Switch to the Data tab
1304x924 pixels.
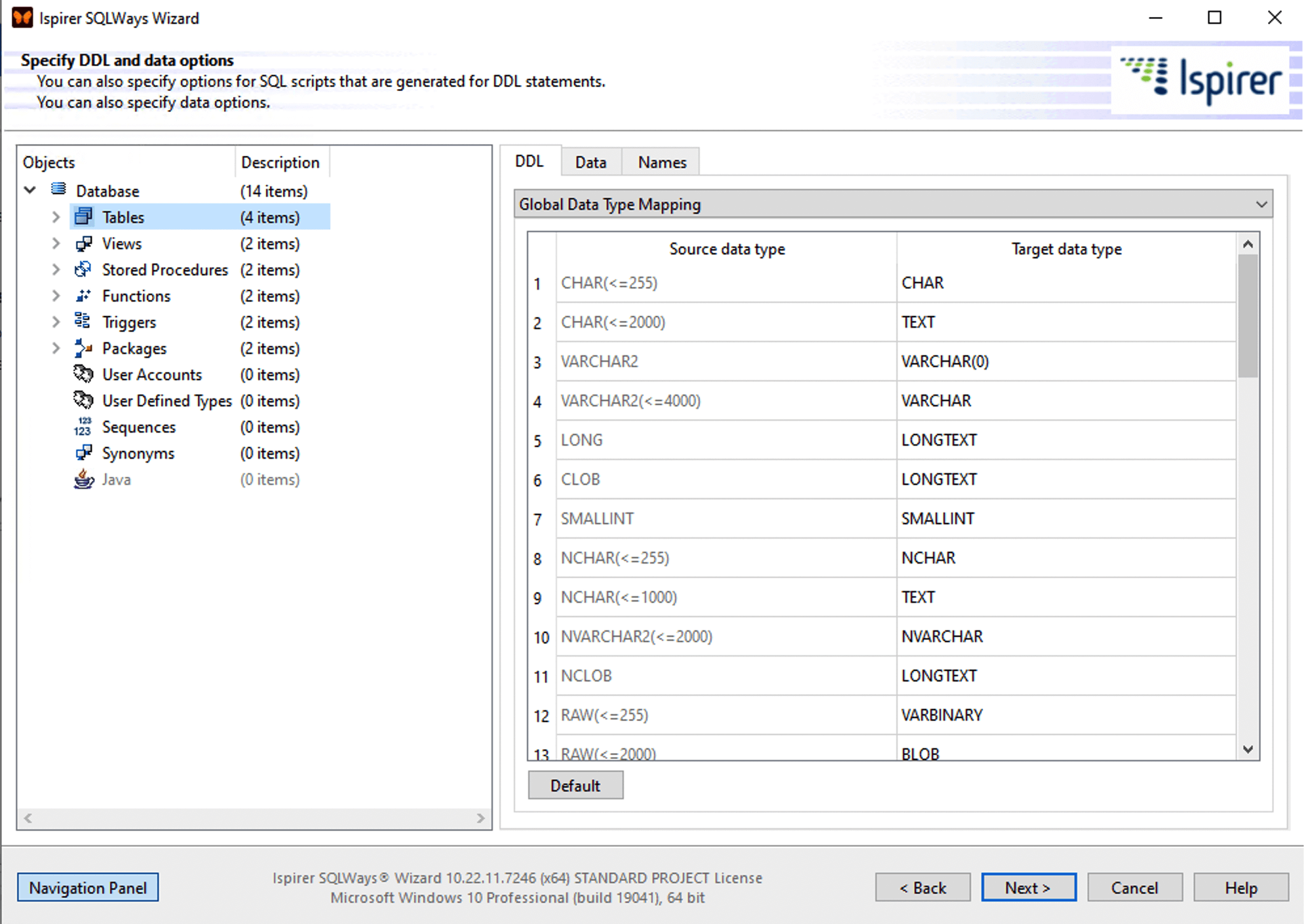590,163
